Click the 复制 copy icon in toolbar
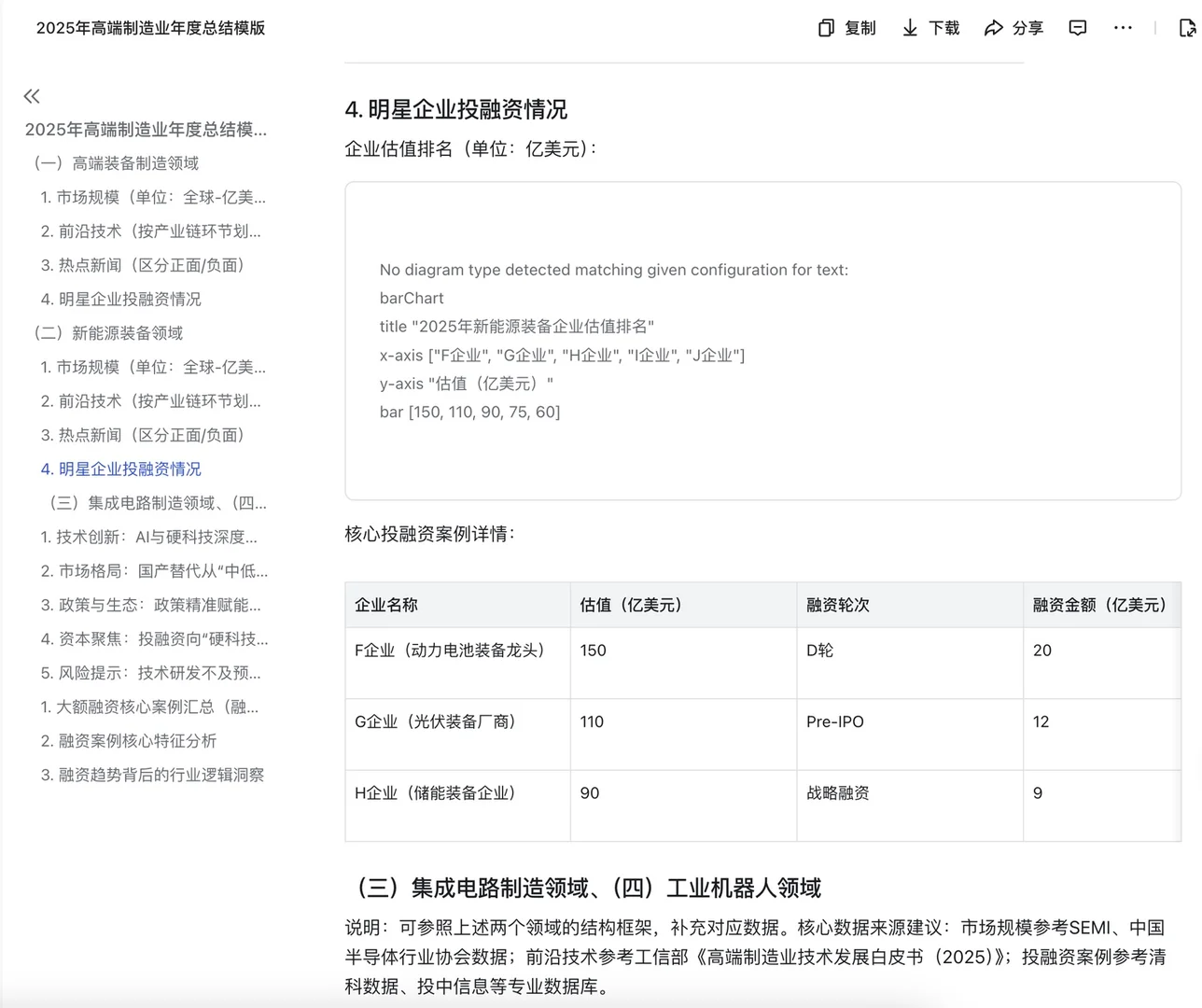 tap(826, 28)
